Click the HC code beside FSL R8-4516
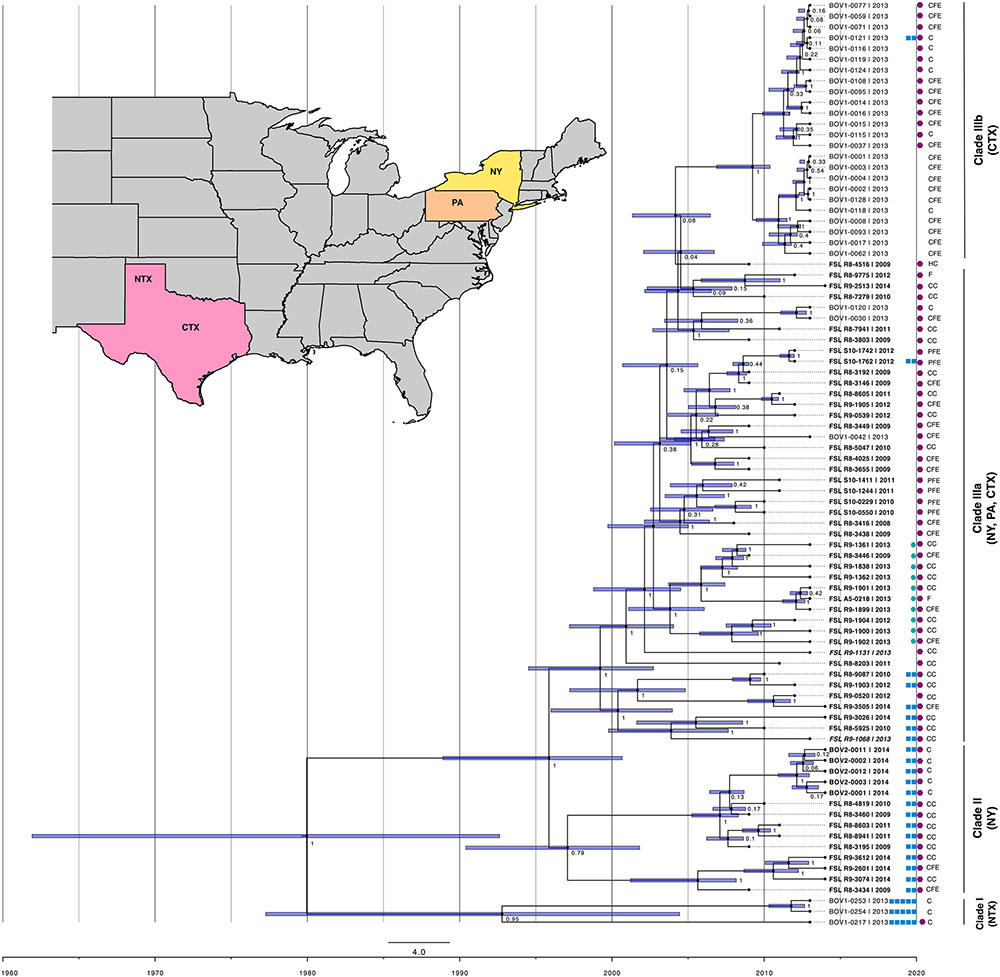 932,264
